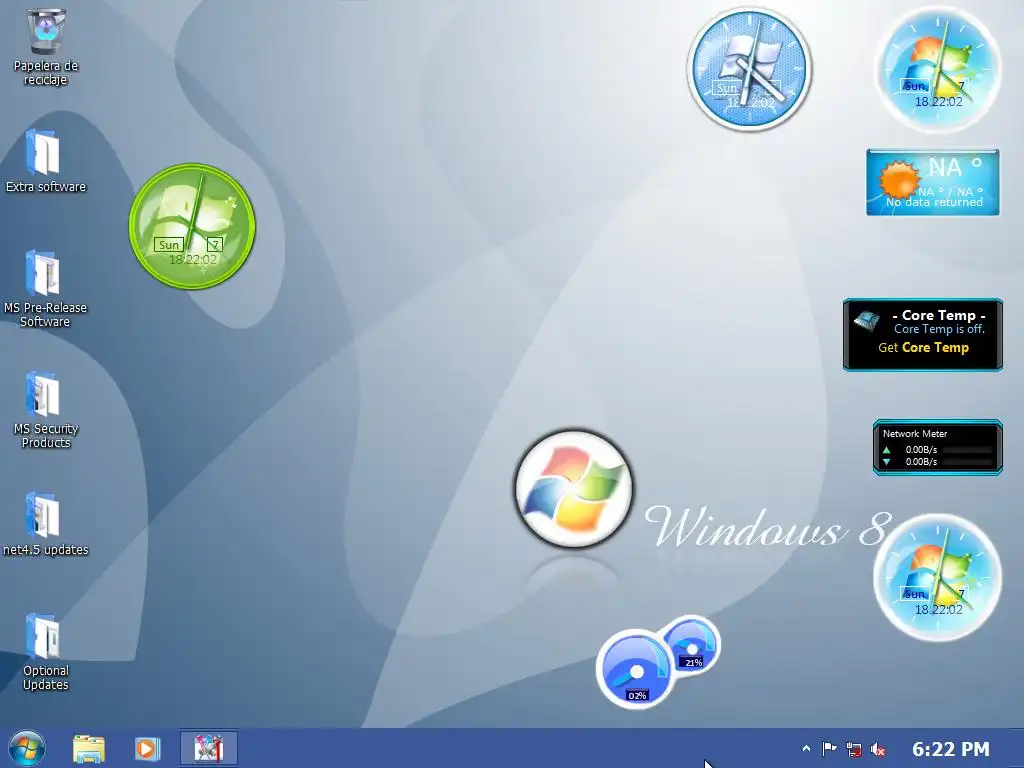This screenshot has width=1024, height=768.
Task: Click the Network Meter gadget title
Action: 914,434
